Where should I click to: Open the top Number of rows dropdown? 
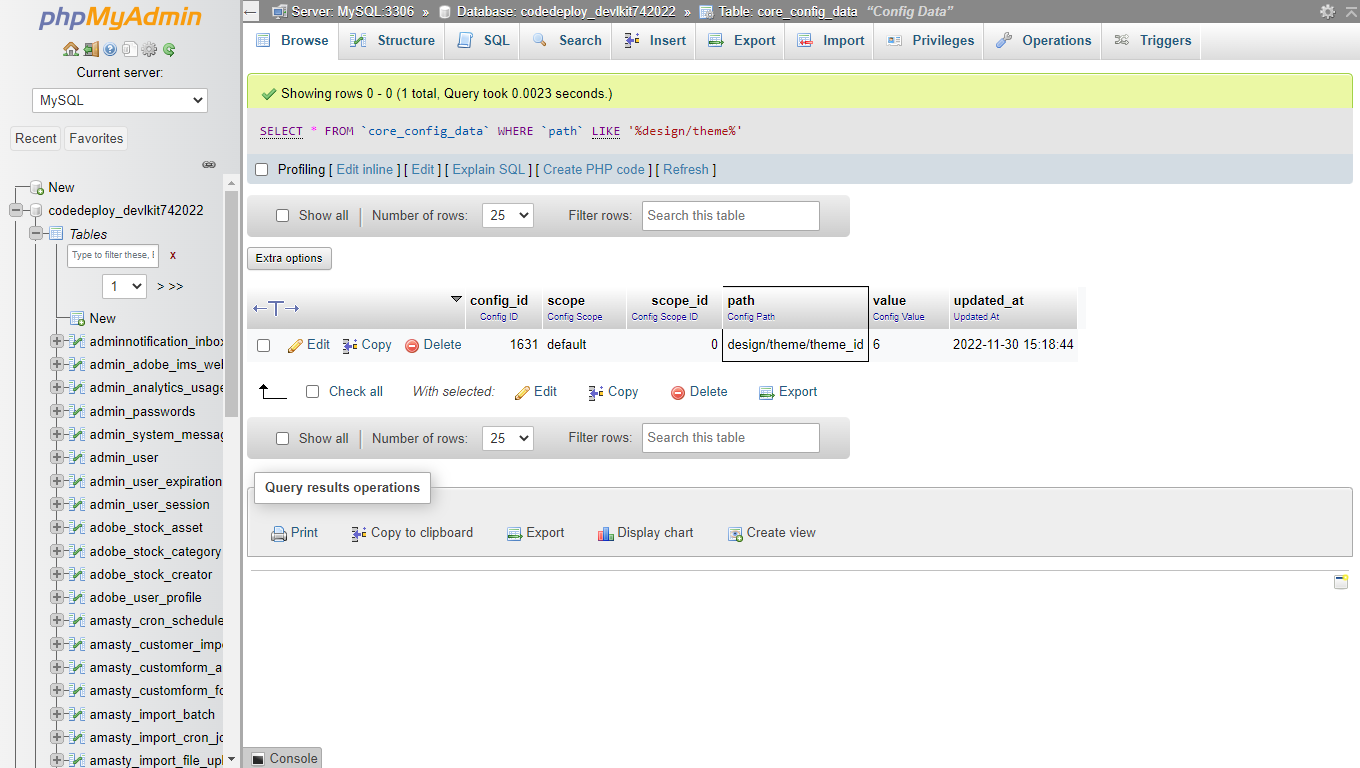(x=507, y=215)
